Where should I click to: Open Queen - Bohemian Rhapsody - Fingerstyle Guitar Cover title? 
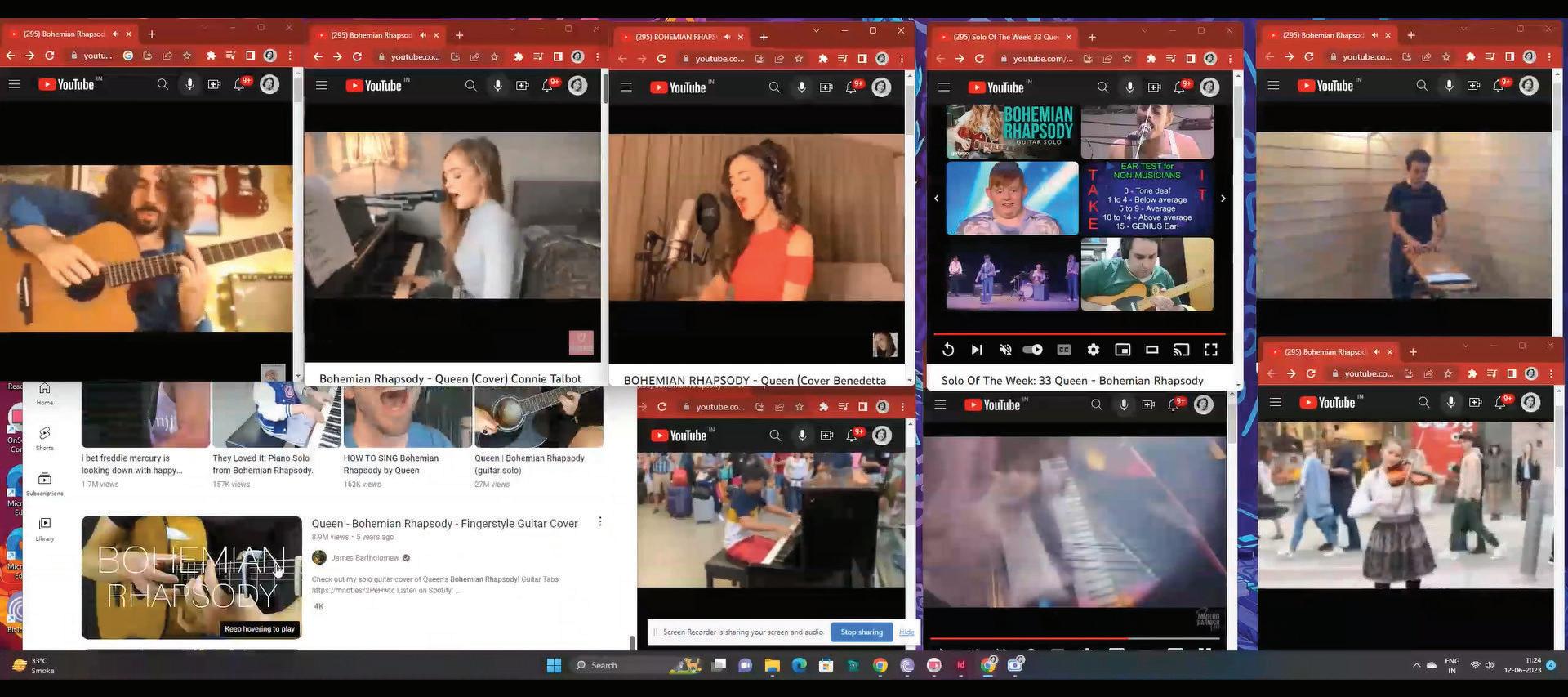pyautogui.click(x=444, y=523)
